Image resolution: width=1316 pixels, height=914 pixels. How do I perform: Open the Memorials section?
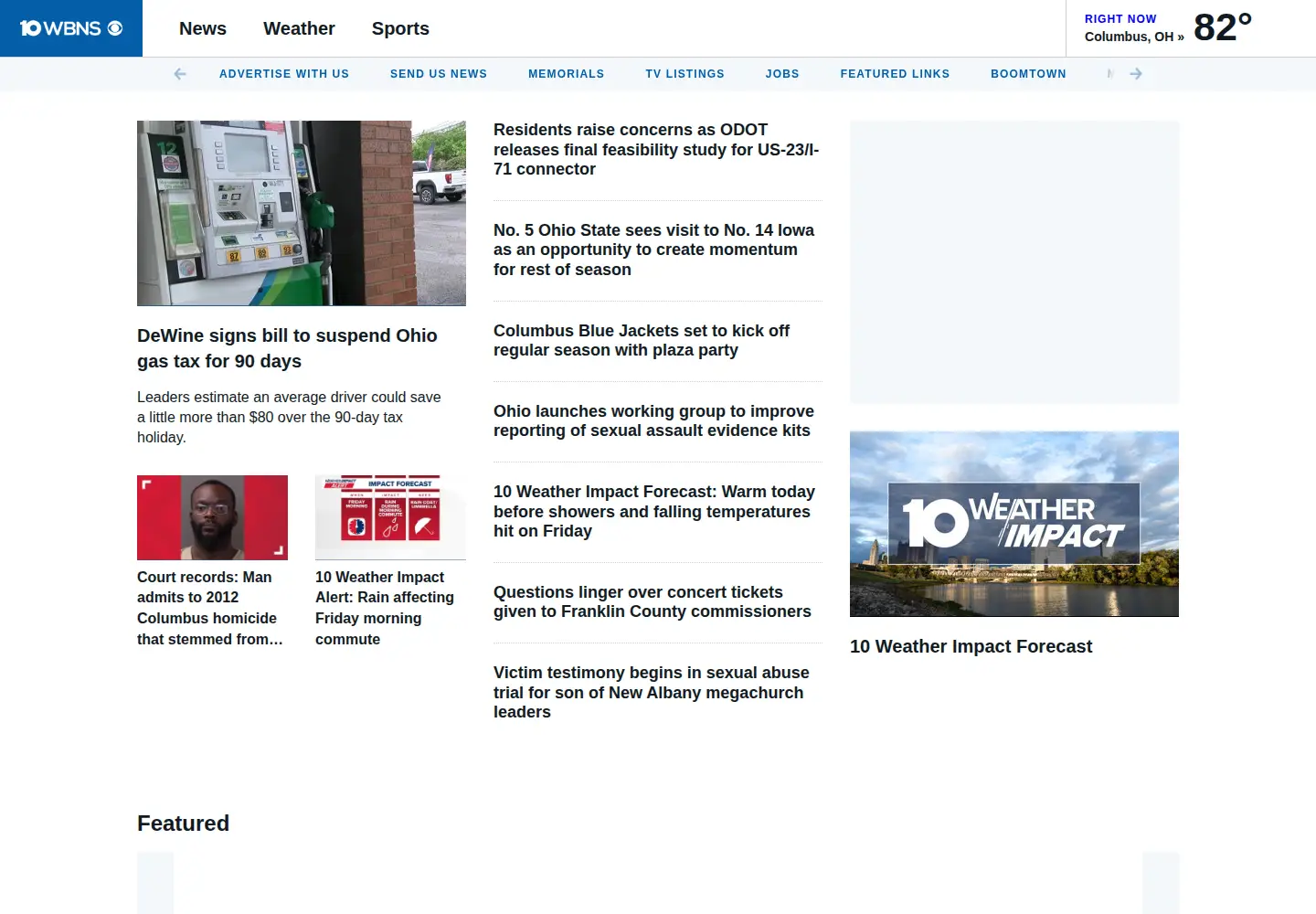click(567, 74)
